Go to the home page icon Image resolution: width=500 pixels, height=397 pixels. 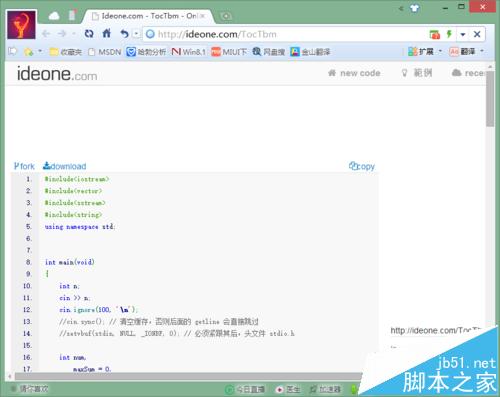(107, 33)
